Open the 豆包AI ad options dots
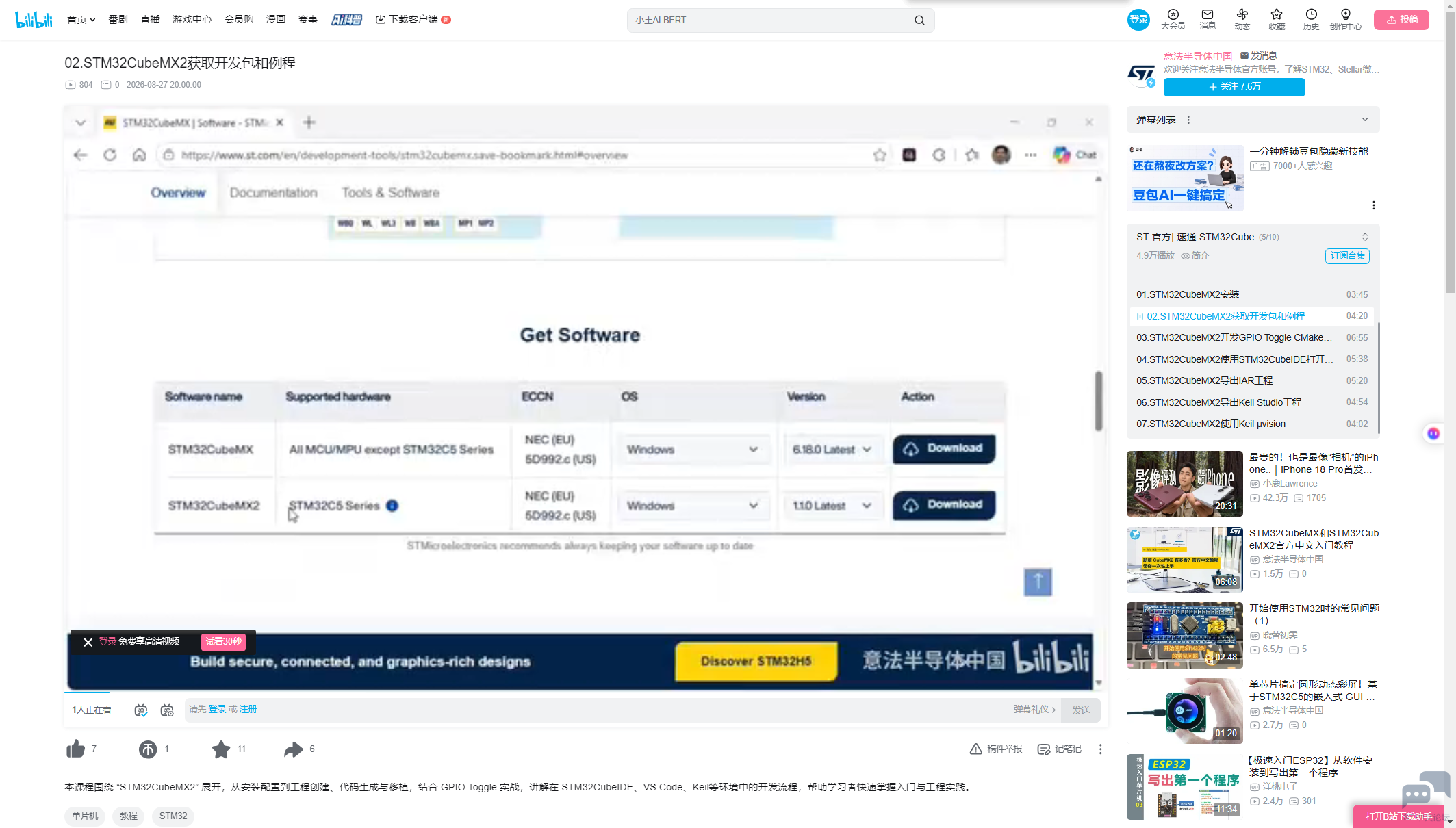This screenshot has width=1456, height=828. tap(1373, 205)
